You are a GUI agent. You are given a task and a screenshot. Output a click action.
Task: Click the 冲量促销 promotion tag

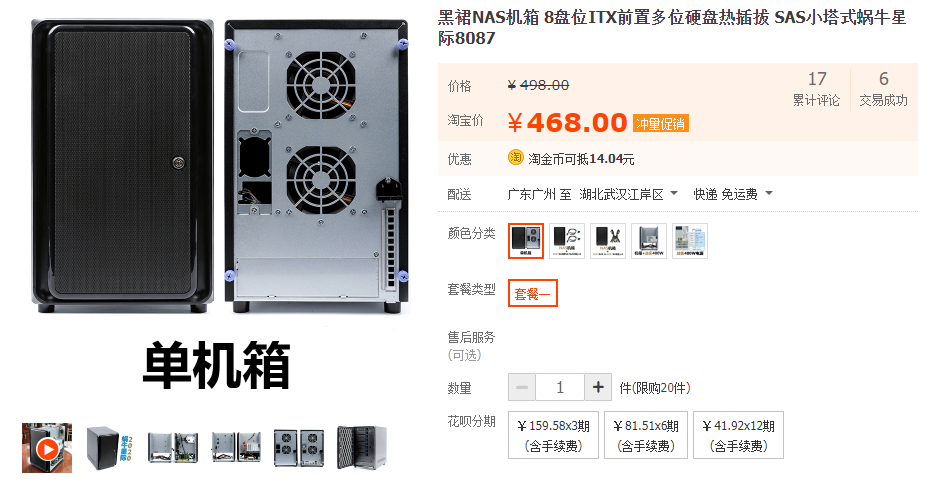tap(660, 124)
